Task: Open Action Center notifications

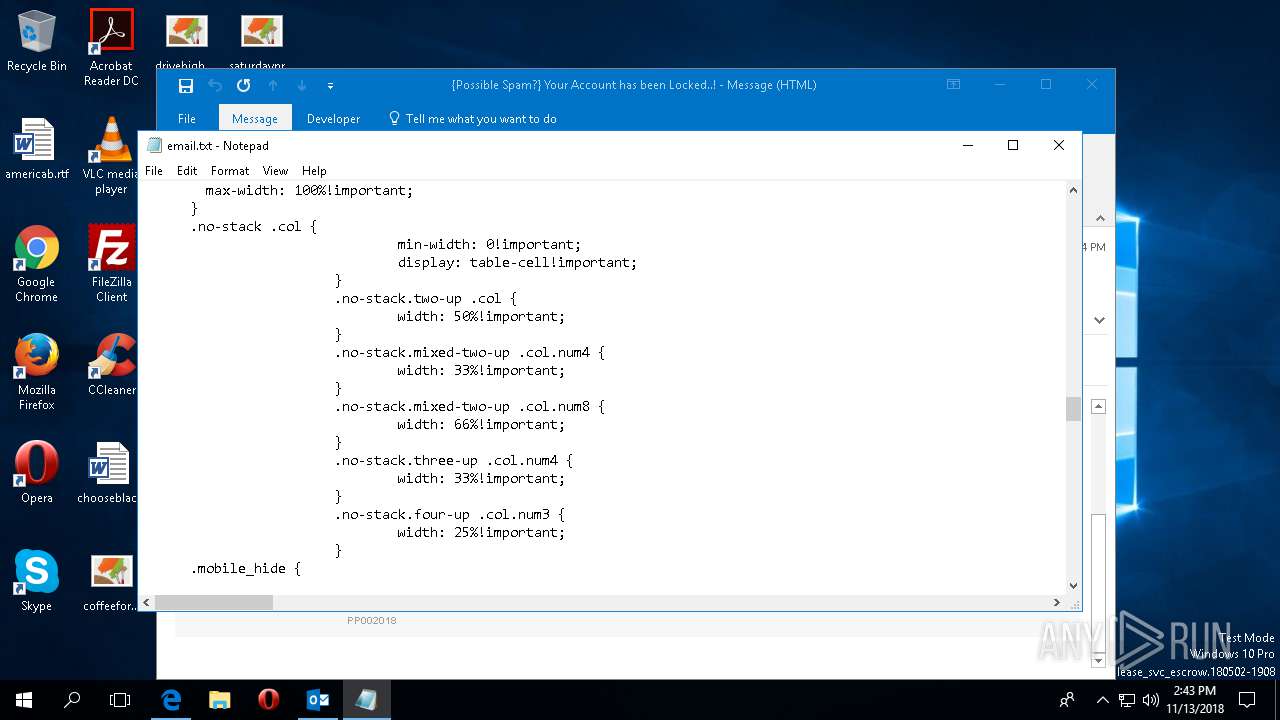Action: [x=1248, y=700]
